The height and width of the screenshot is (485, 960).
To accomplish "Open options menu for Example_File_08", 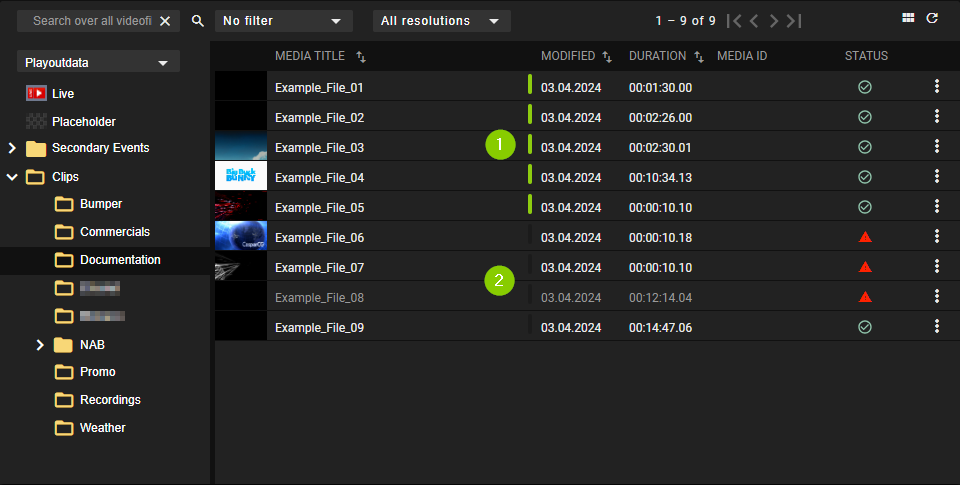I will pyautogui.click(x=937, y=296).
